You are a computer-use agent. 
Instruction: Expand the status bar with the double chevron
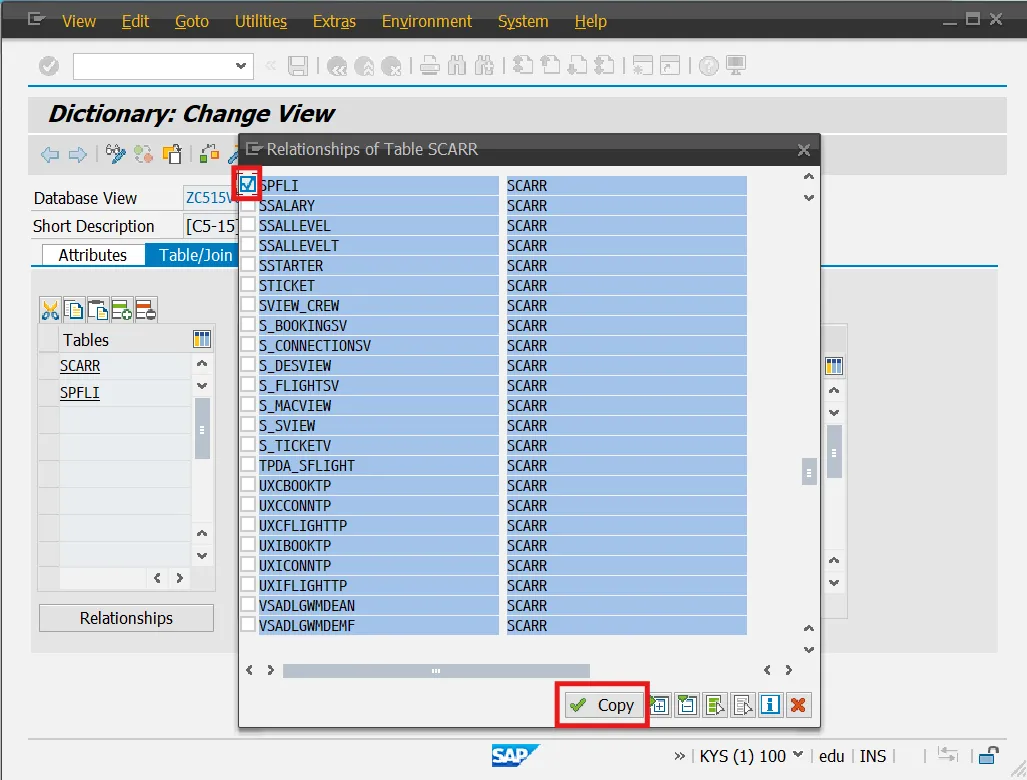679,756
